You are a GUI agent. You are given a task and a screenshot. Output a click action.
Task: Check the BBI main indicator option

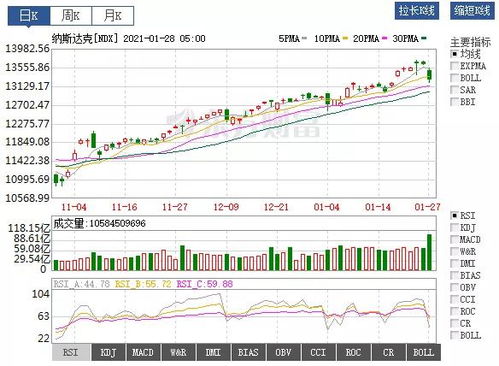454,102
